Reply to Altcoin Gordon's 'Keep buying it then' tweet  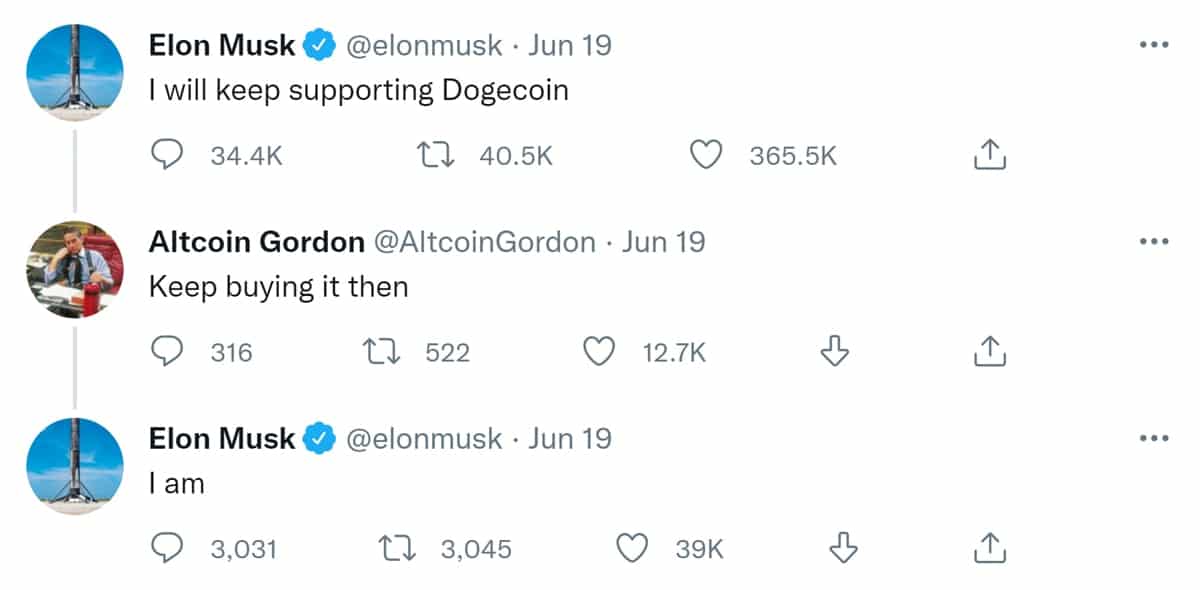(x=167, y=351)
